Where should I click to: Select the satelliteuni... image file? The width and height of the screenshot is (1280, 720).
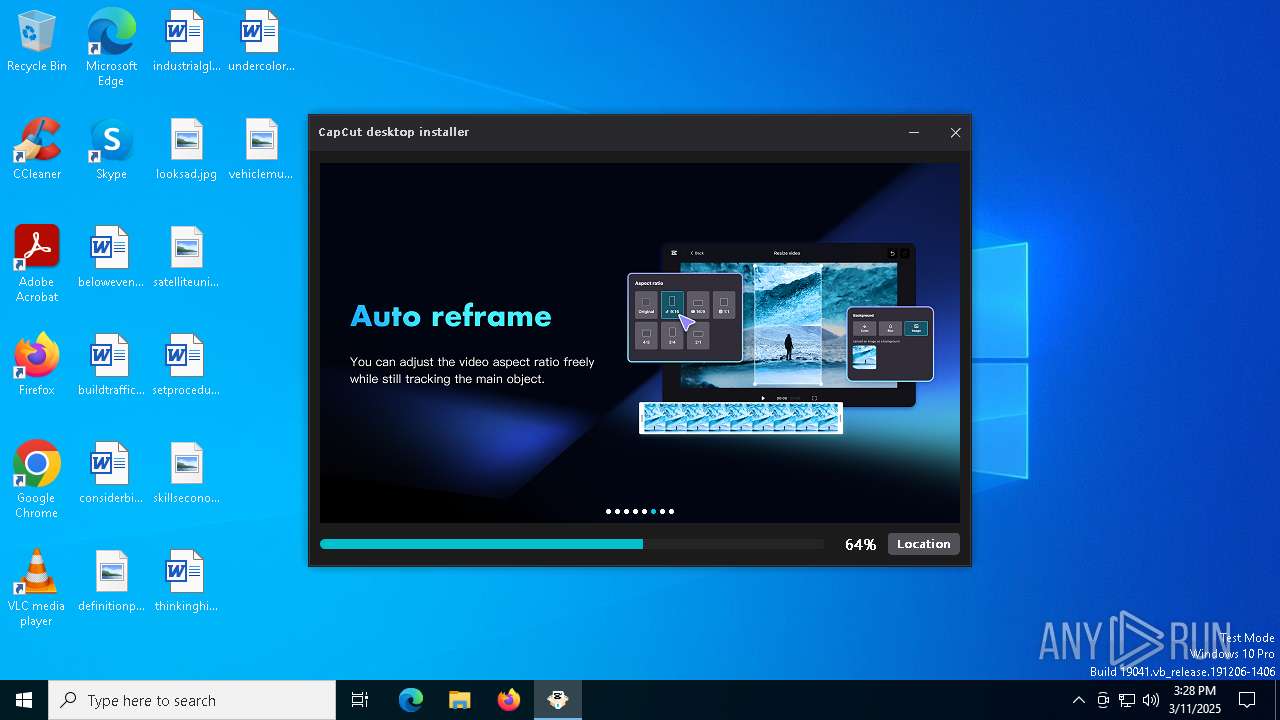point(186,257)
